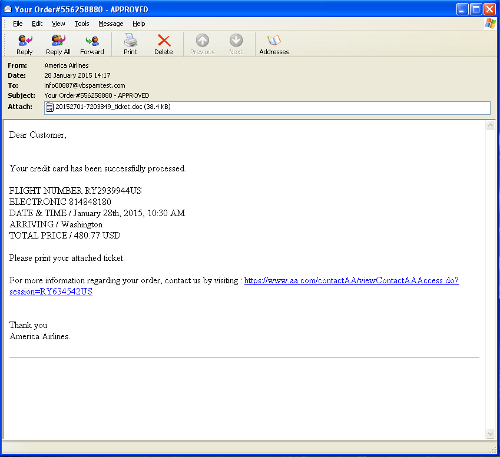Image resolution: width=500 pixels, height=457 pixels.
Task: Click the 'Your credit card has been' sentence
Action: coord(97,168)
